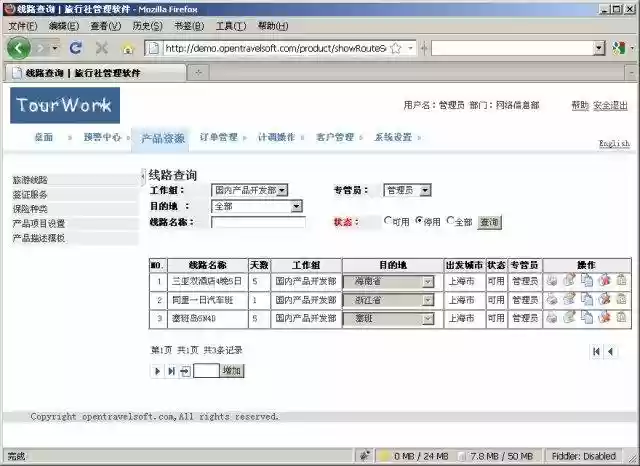Select the 停用 status radio button
Image resolution: width=640 pixels, height=466 pixels.
click(x=419, y=220)
